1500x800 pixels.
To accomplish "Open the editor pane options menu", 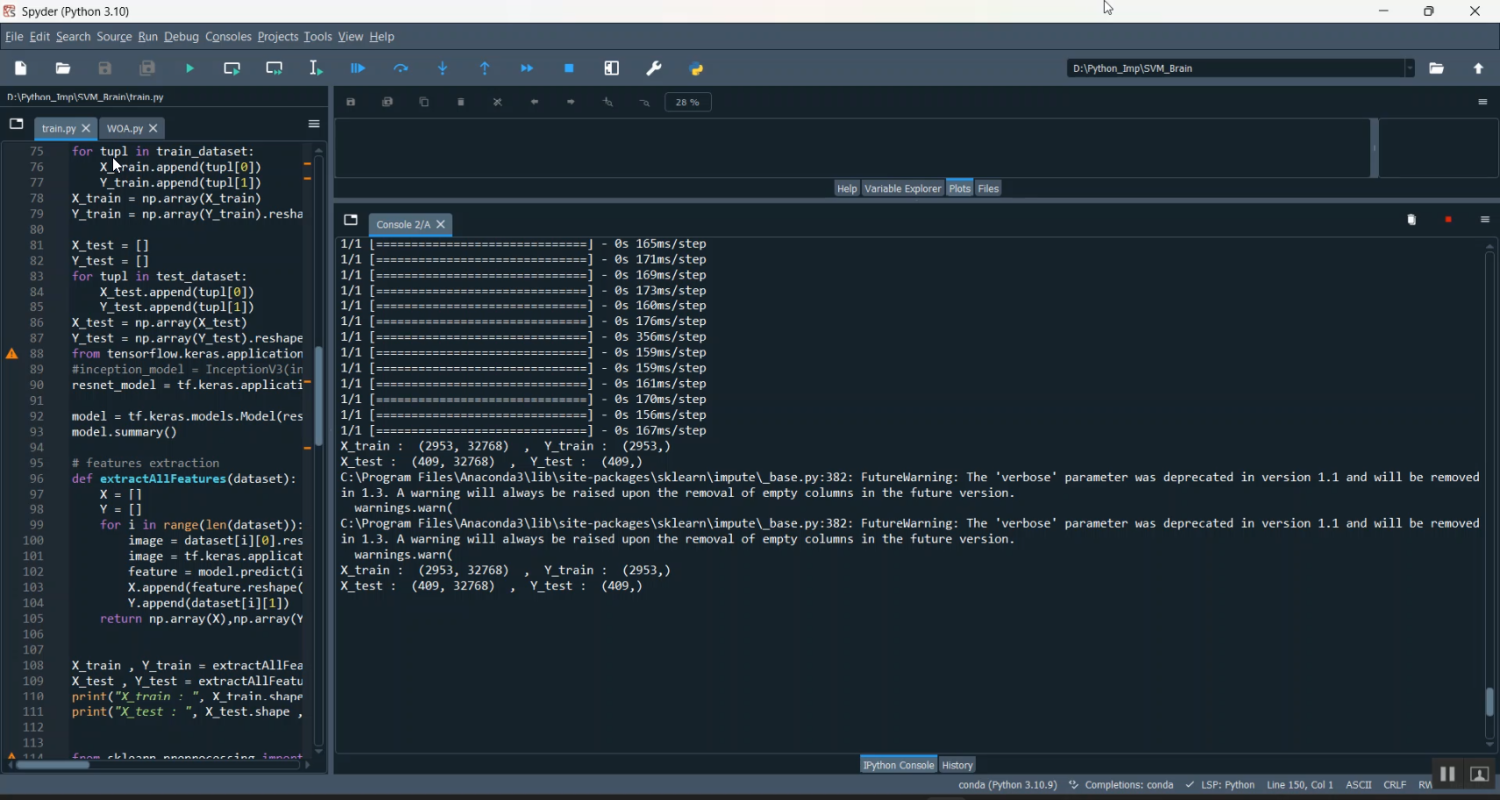I will [x=313, y=125].
